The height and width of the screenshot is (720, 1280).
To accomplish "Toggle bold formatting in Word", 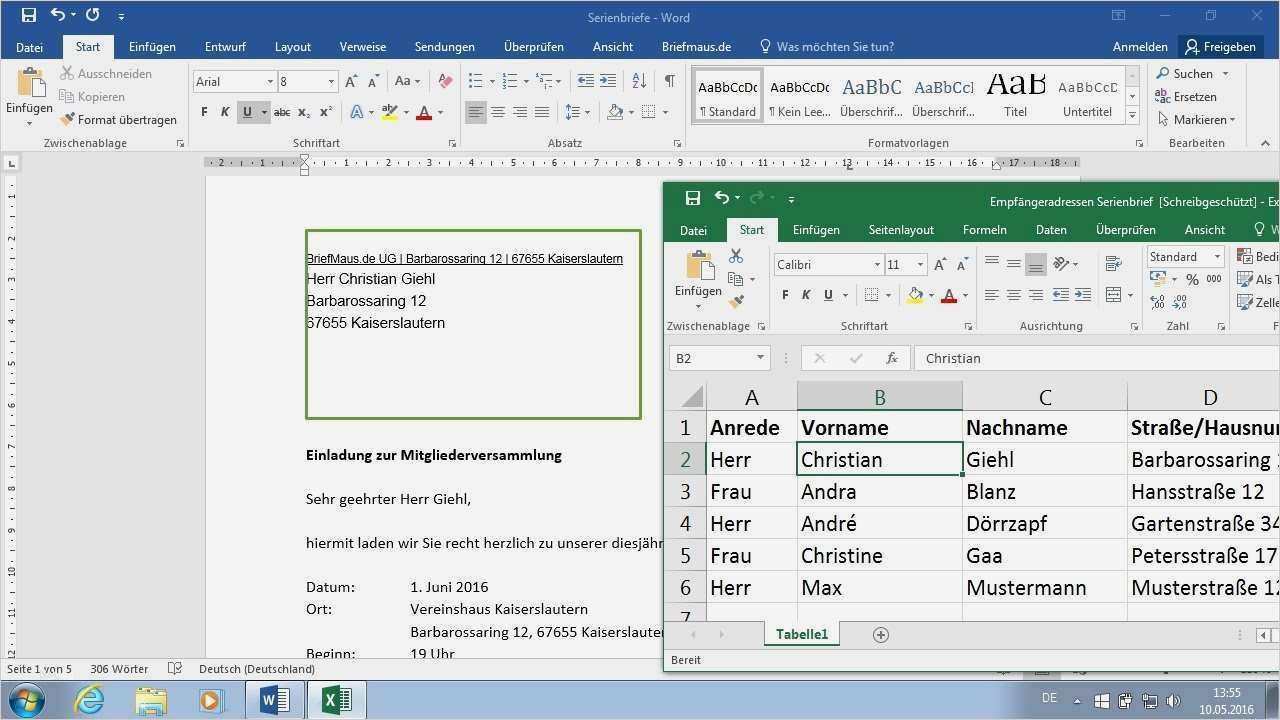I will pos(207,111).
